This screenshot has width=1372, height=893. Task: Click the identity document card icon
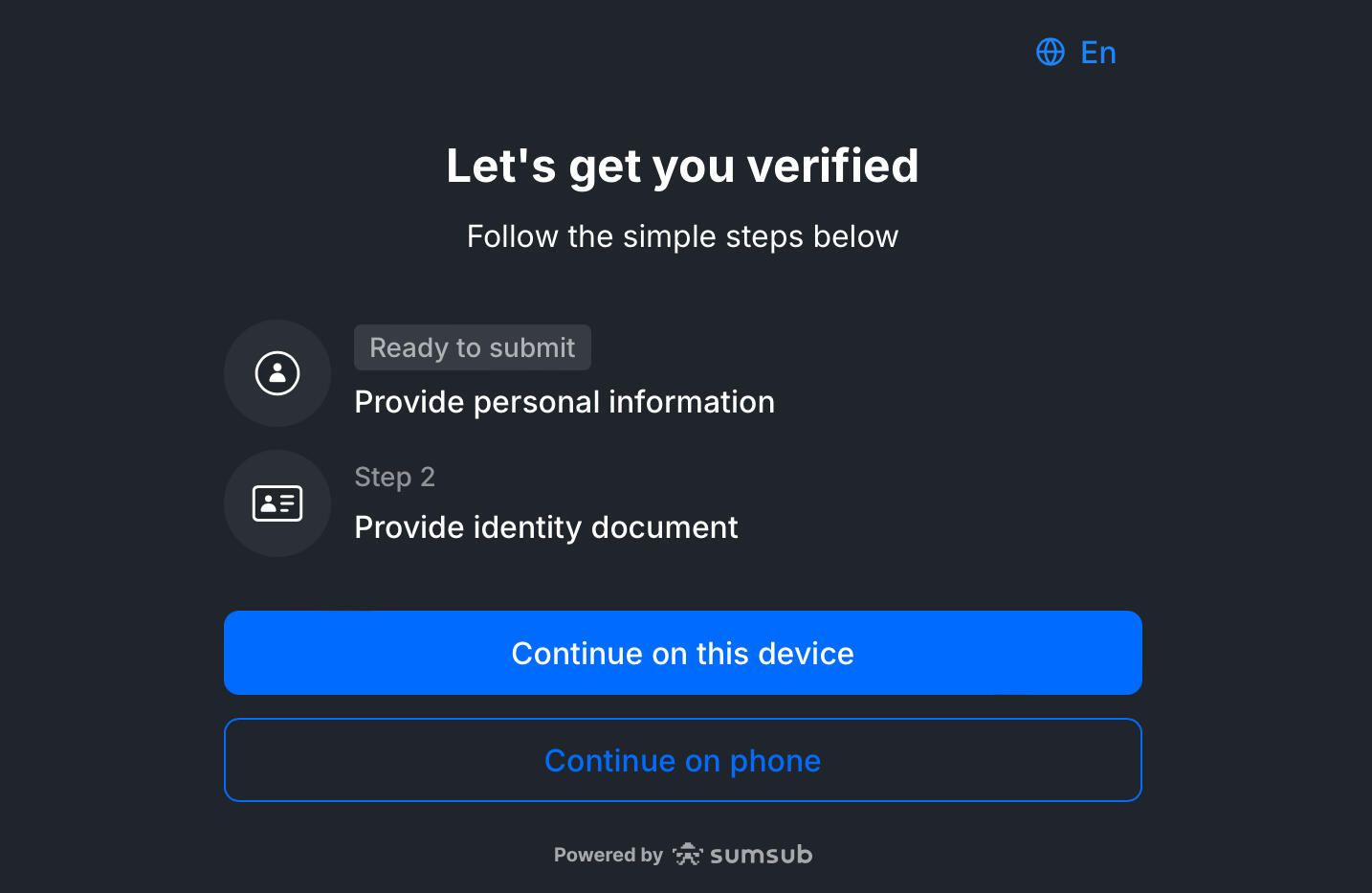277,503
